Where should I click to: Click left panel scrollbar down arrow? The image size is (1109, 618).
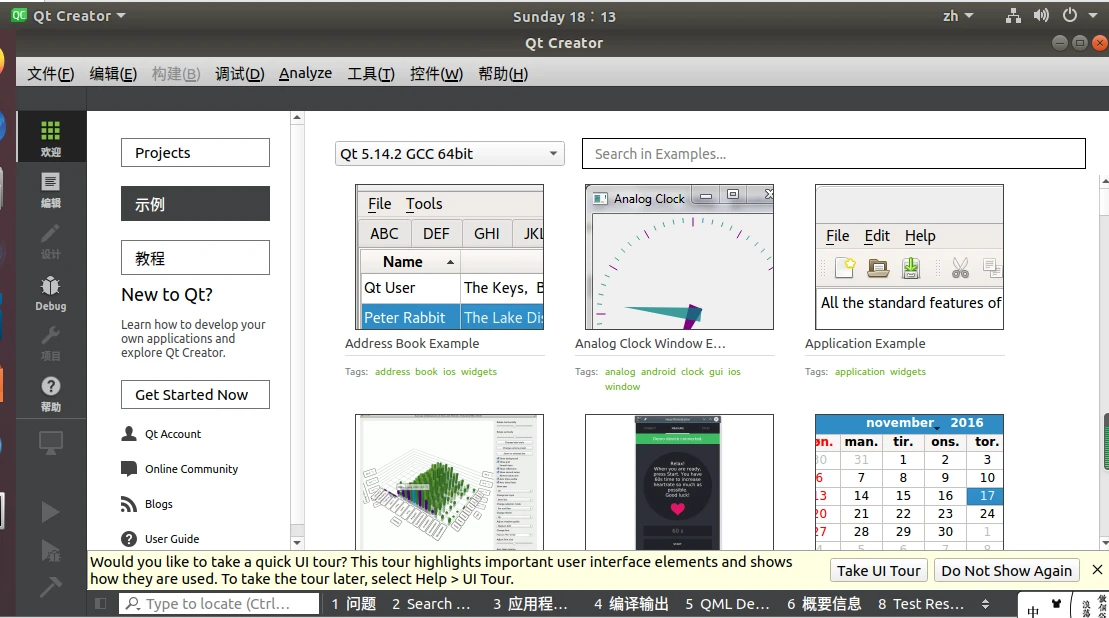297,543
